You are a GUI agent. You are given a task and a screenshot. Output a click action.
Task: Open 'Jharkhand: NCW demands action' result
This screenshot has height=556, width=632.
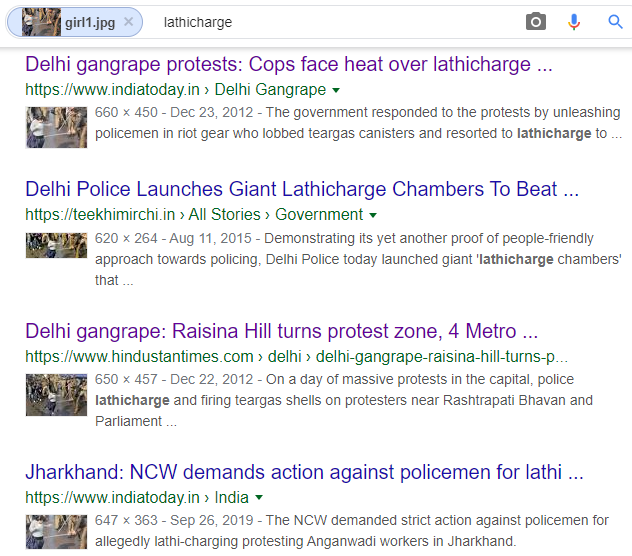304,472
